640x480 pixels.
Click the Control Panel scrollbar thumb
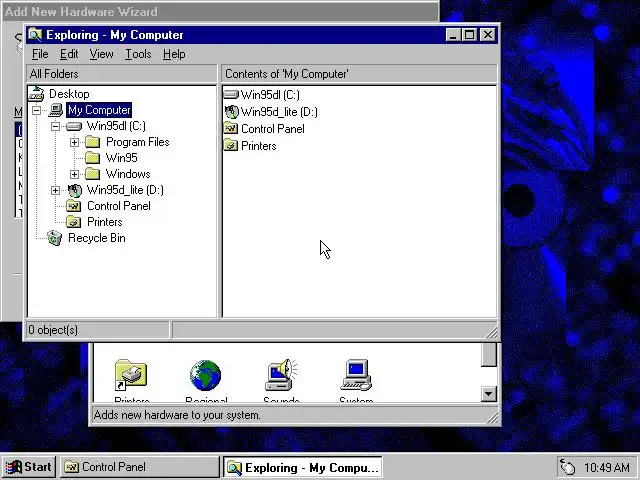pyautogui.click(x=489, y=355)
